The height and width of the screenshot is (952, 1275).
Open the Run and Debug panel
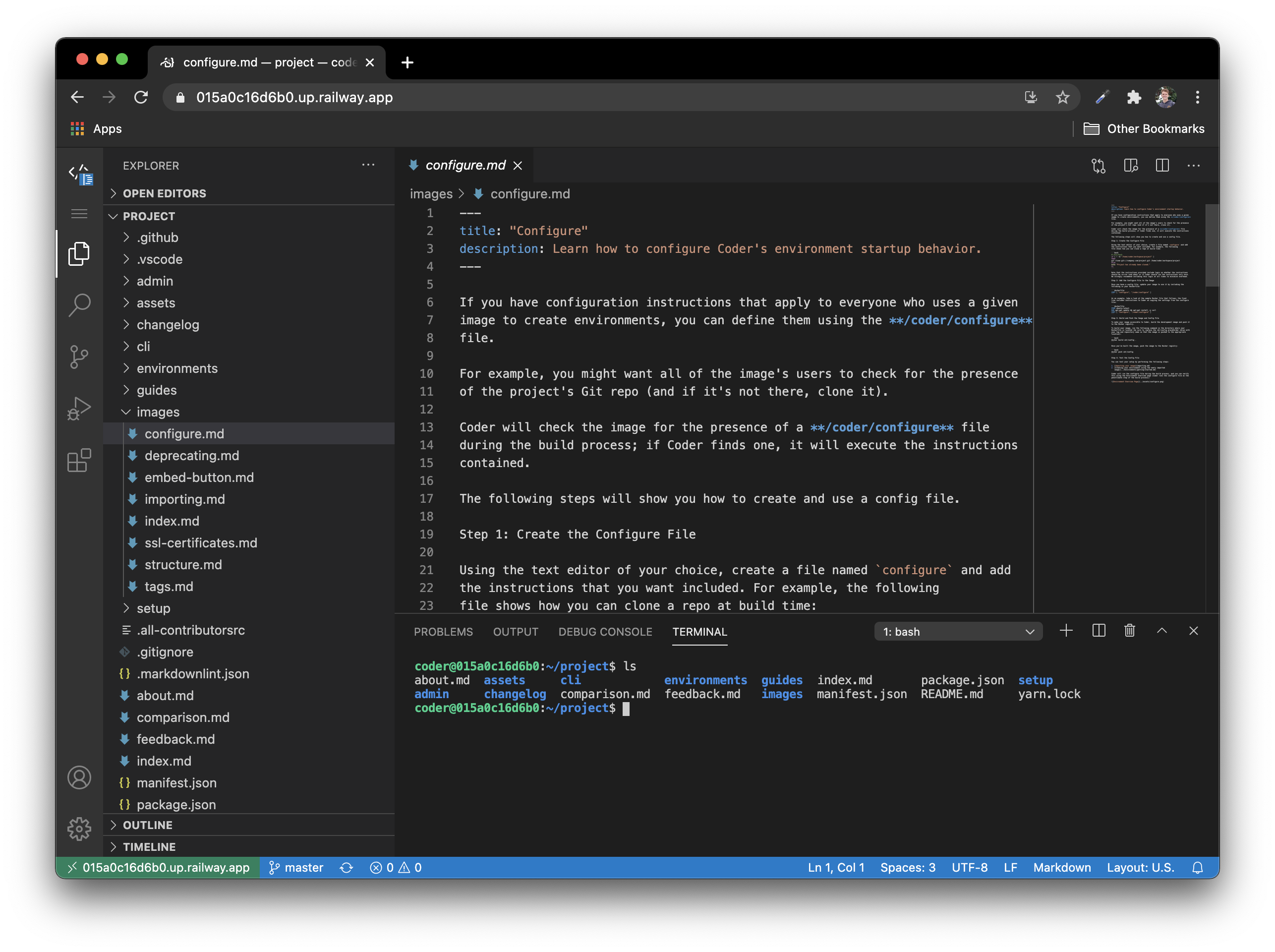coord(79,408)
